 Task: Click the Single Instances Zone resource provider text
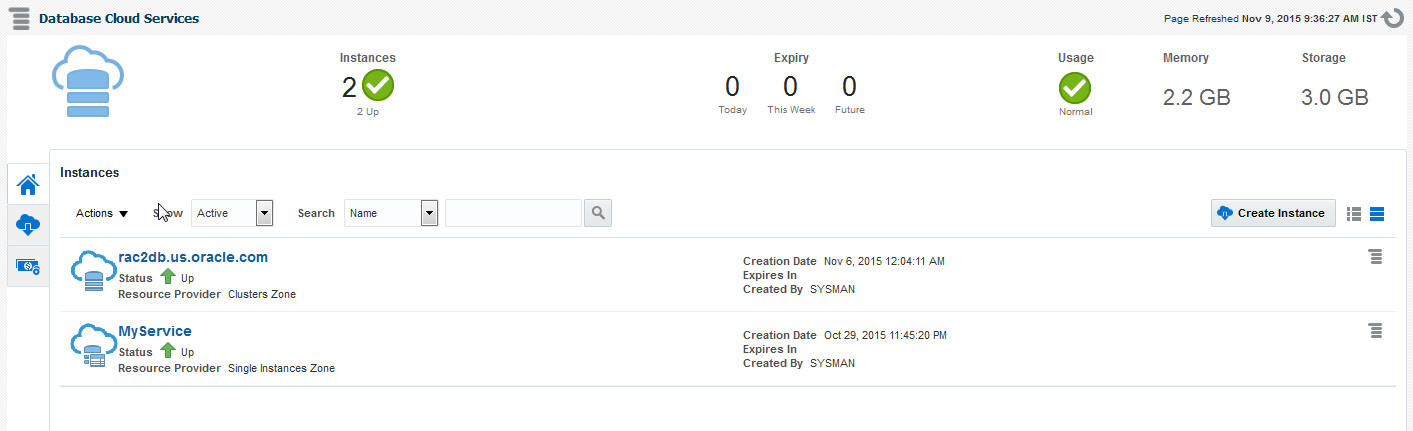(281, 369)
